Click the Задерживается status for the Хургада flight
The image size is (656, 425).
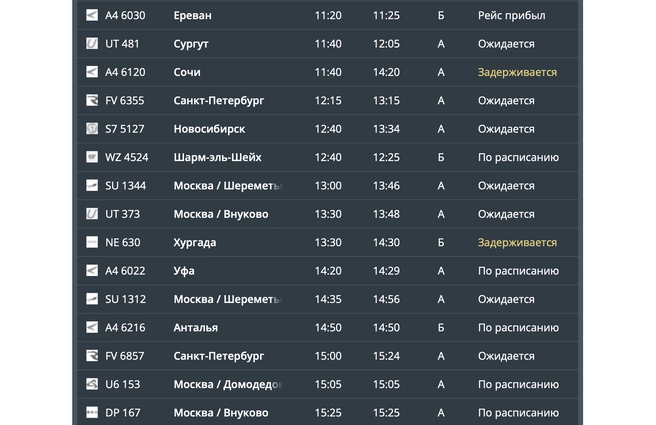[x=517, y=242]
